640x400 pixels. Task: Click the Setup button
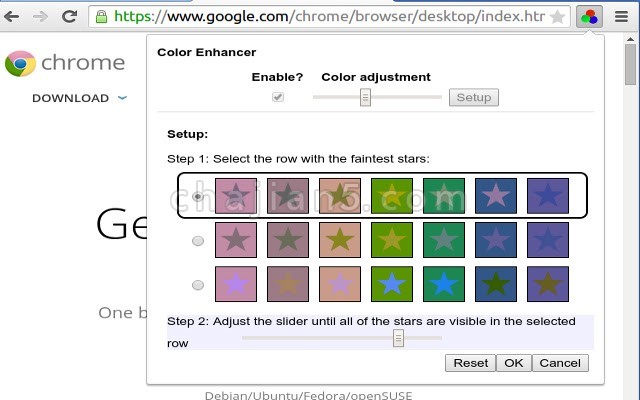coord(474,98)
